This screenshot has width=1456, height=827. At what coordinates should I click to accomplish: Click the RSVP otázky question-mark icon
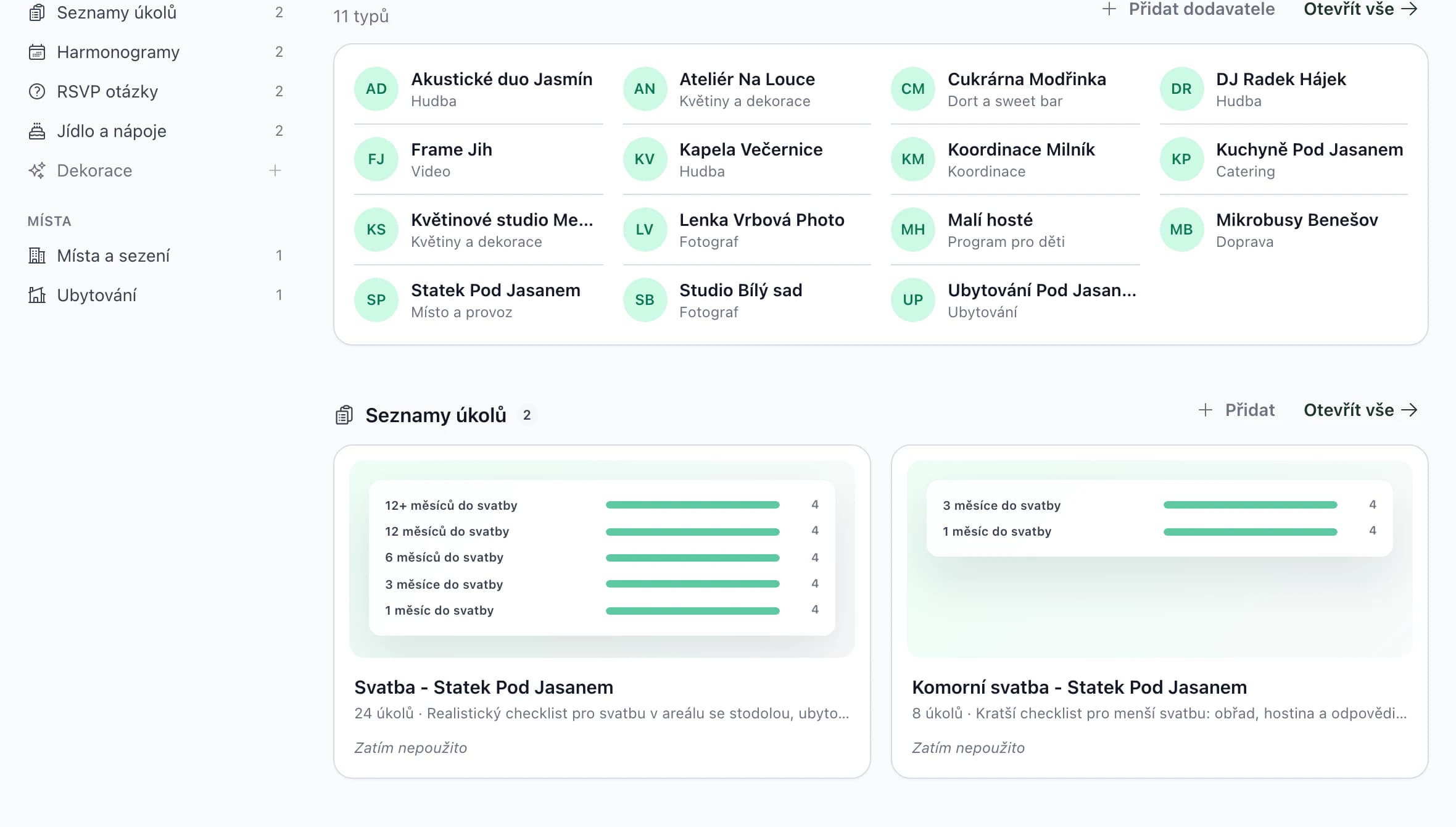[37, 91]
